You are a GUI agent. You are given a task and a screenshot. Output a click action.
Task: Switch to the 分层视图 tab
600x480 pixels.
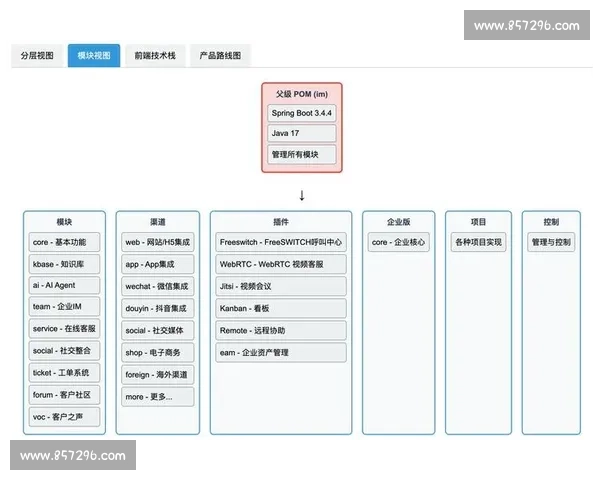click(38, 56)
